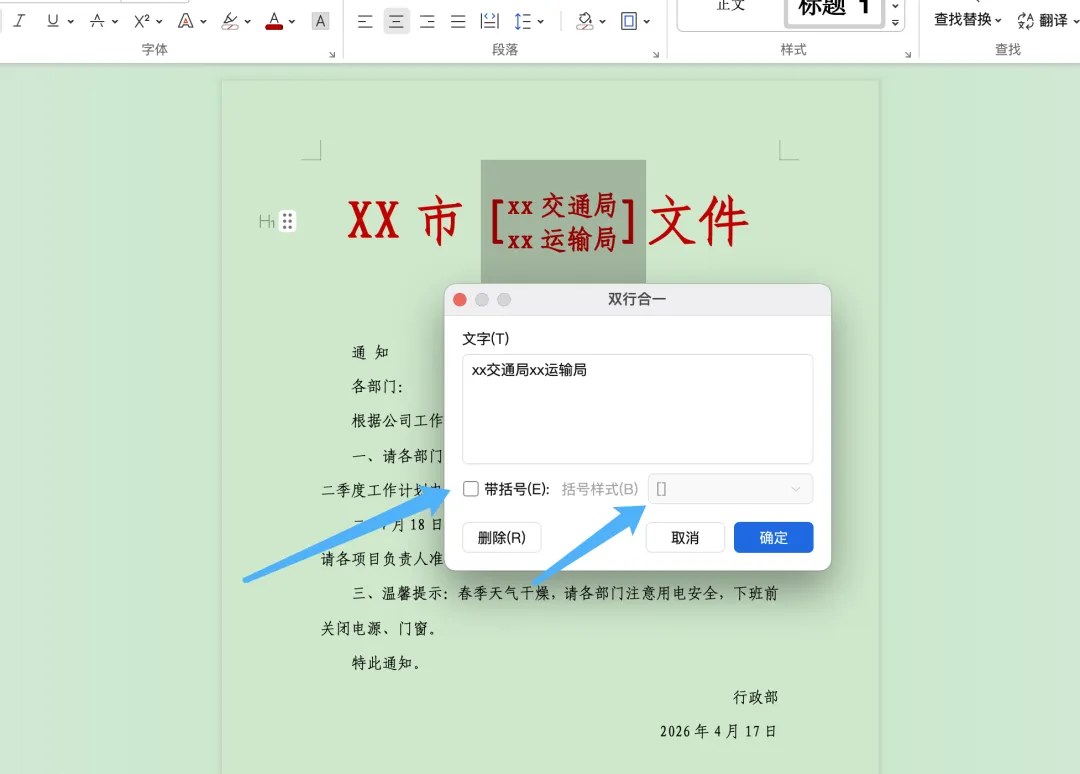Apply distributed alignment
Screen dimensions: 1080x774
pyautogui.click(x=490, y=21)
